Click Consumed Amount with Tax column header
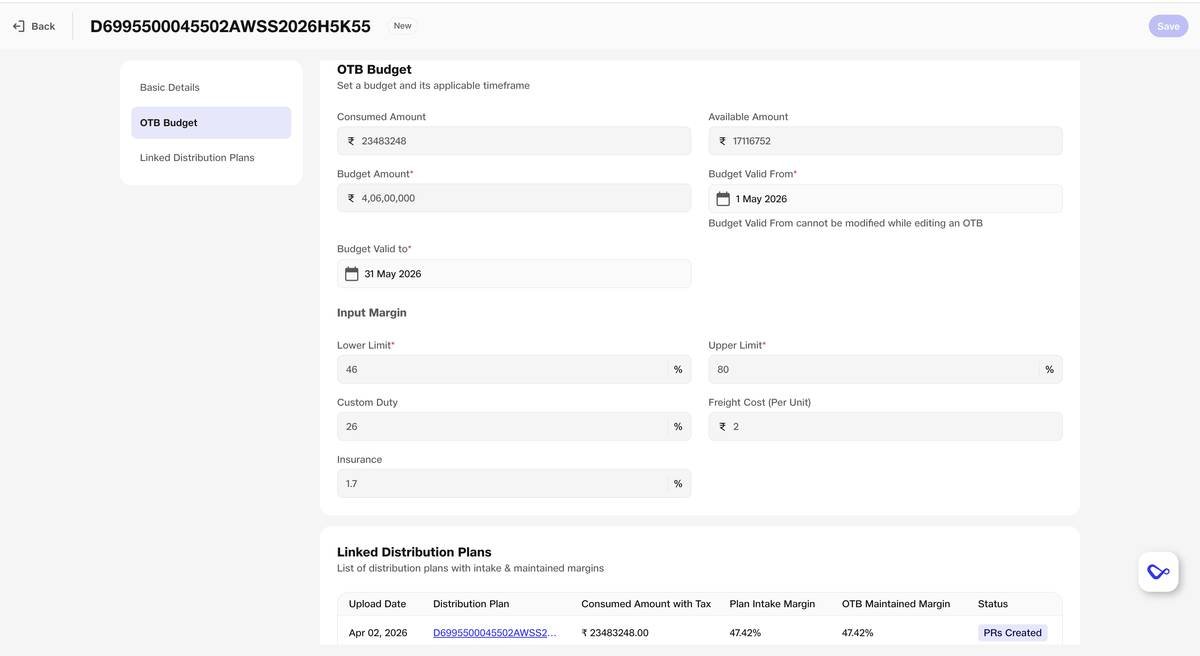 click(x=646, y=604)
